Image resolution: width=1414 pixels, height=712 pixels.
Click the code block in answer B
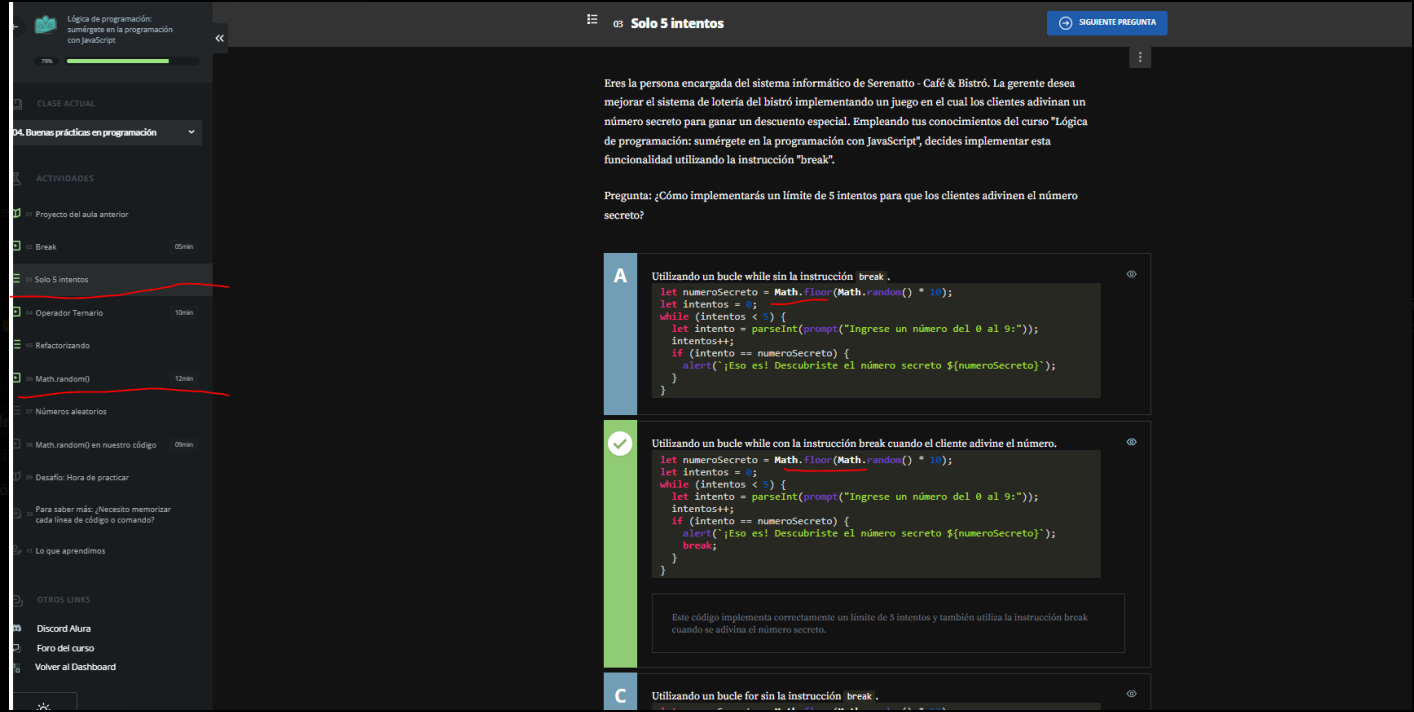pos(876,514)
